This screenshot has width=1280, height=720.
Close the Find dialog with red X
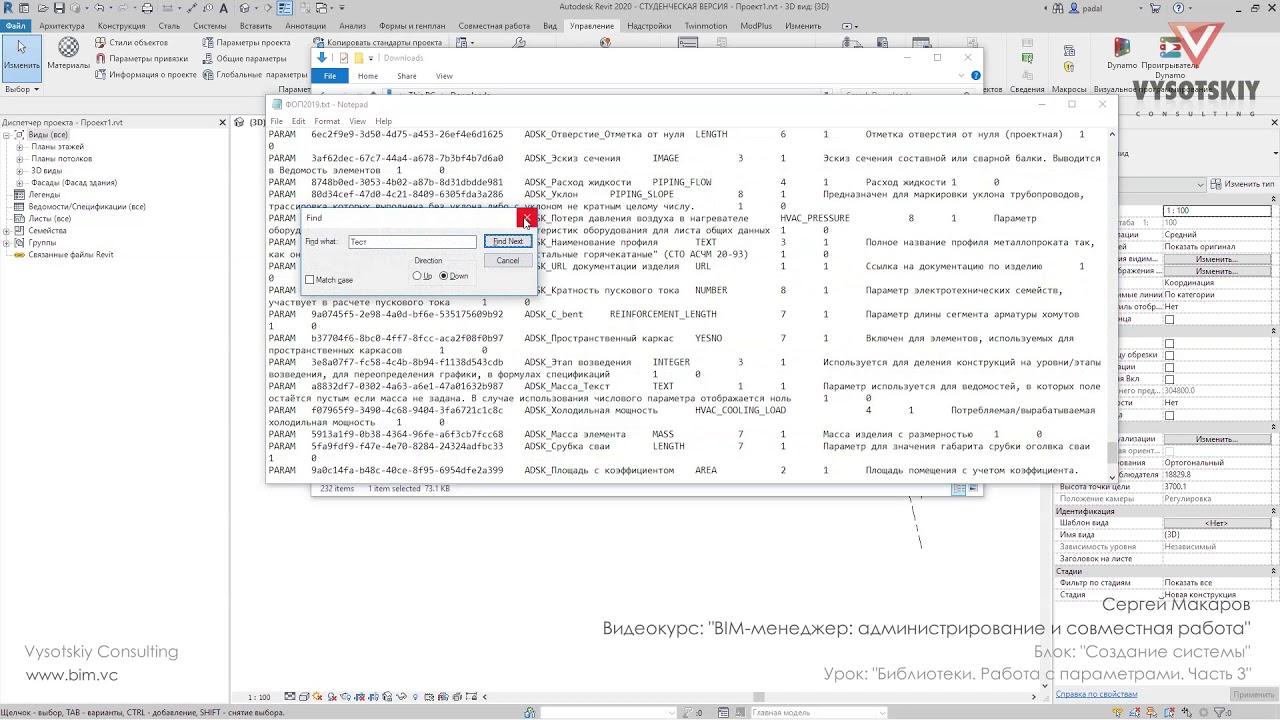(526, 218)
